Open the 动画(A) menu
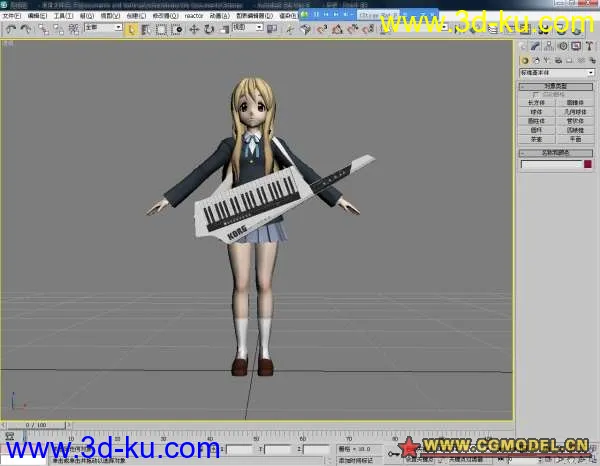600x466 pixels. 220,16
